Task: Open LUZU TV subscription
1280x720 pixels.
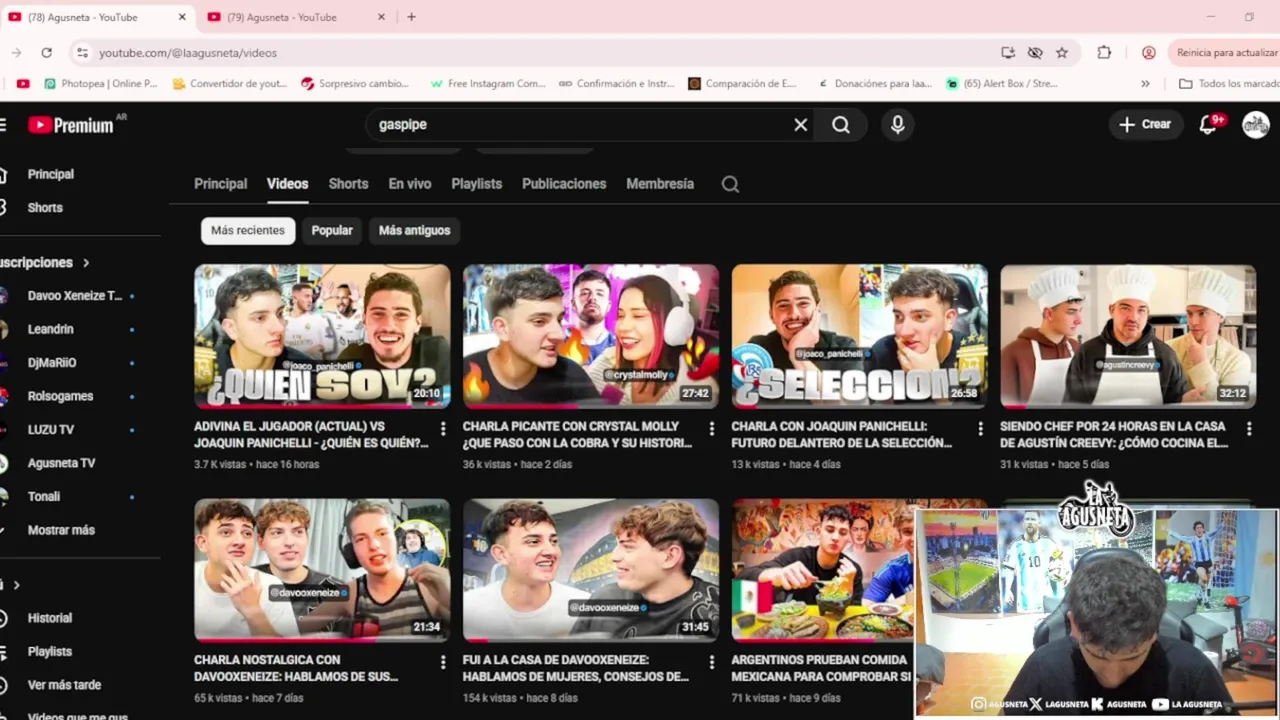Action: pos(50,430)
